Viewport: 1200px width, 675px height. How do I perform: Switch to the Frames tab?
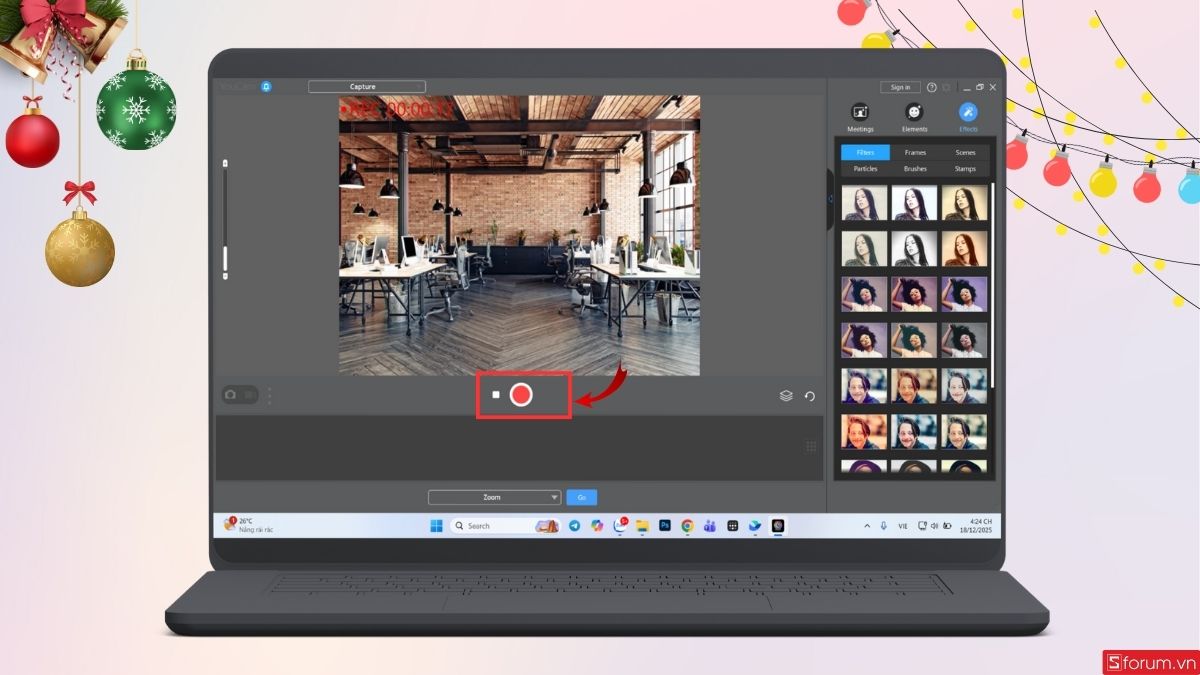(914, 152)
